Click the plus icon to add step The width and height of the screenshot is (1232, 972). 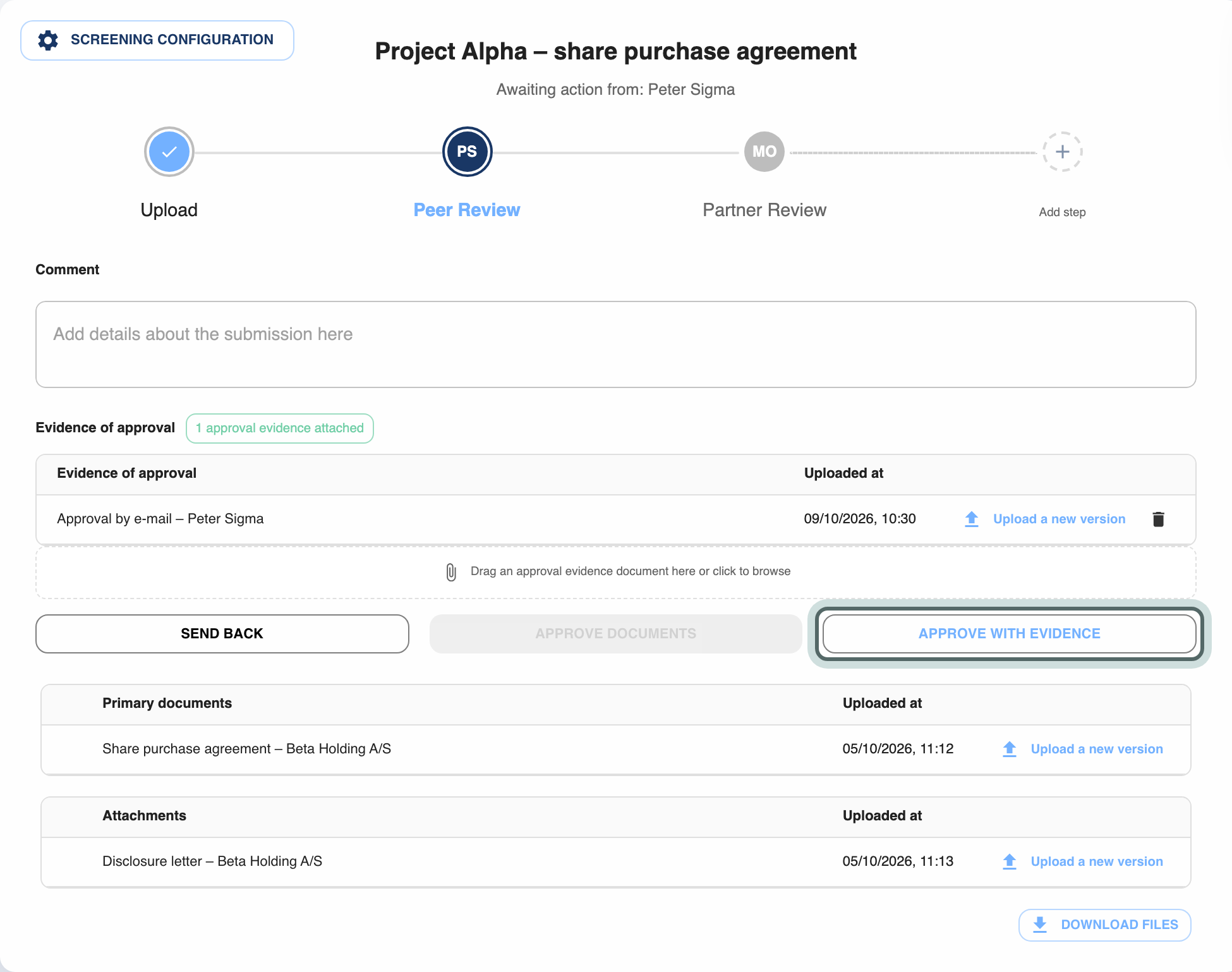click(1062, 152)
